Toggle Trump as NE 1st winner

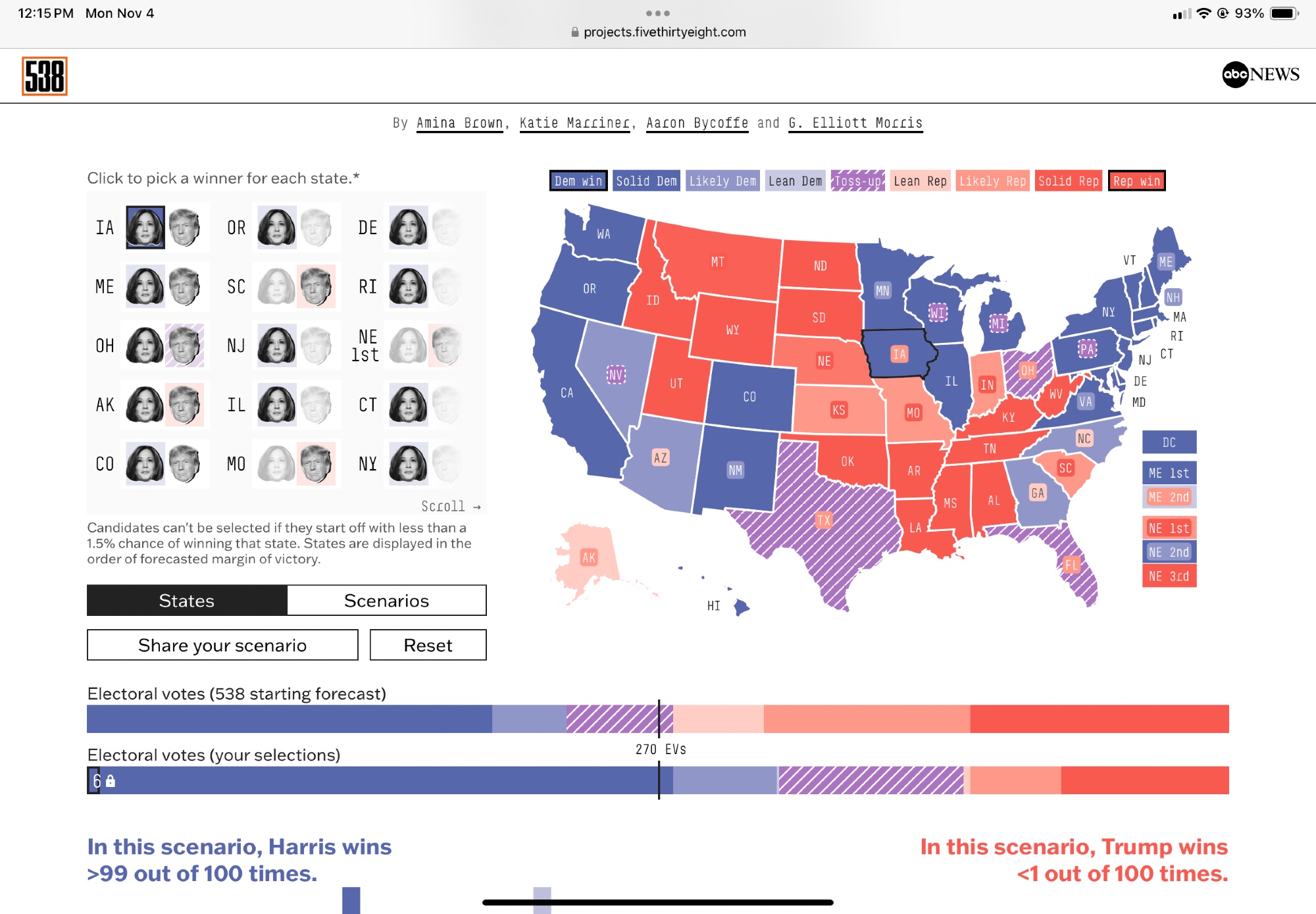point(447,345)
